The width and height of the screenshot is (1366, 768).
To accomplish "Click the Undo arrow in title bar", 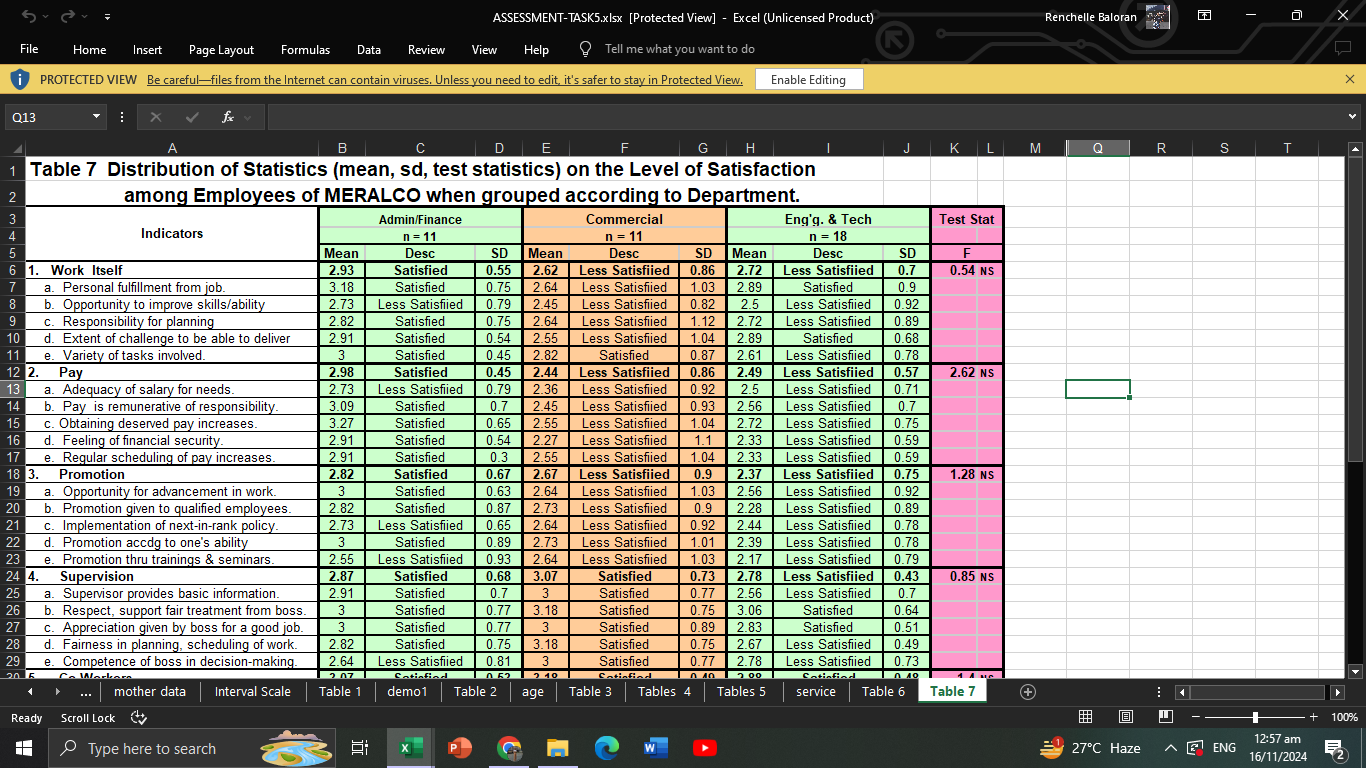I will coord(28,16).
